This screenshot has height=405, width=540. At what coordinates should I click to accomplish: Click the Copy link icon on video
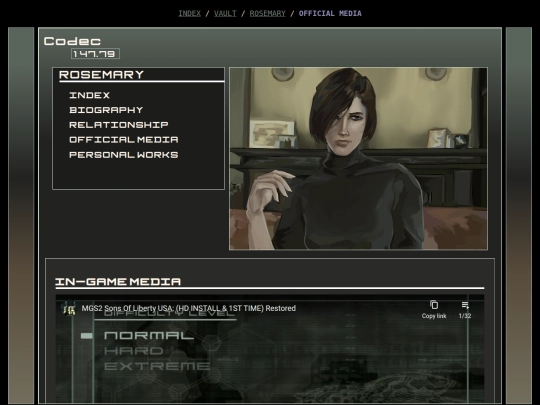click(434, 309)
